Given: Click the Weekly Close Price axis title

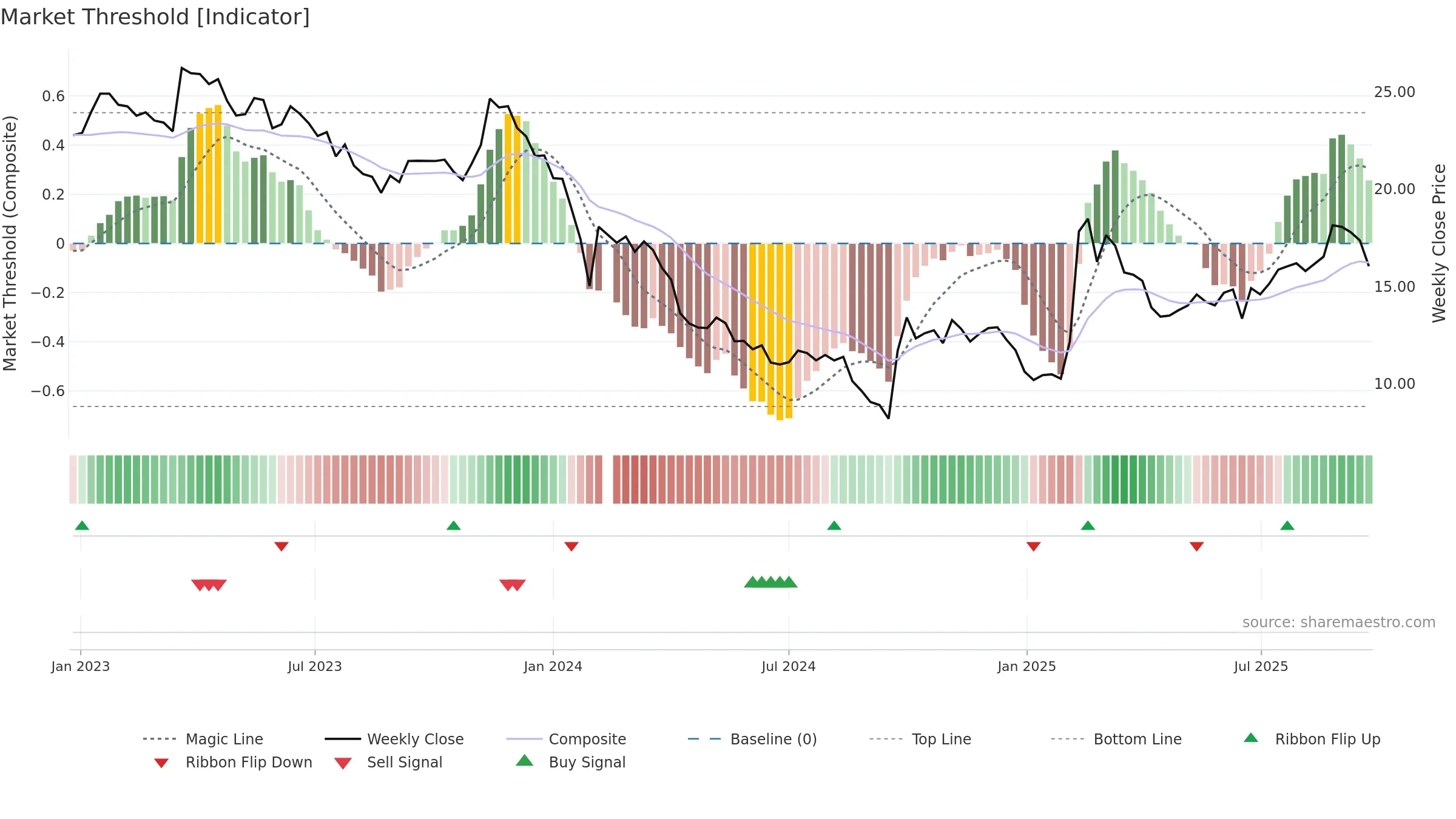Looking at the screenshot, I should coord(1439,243).
